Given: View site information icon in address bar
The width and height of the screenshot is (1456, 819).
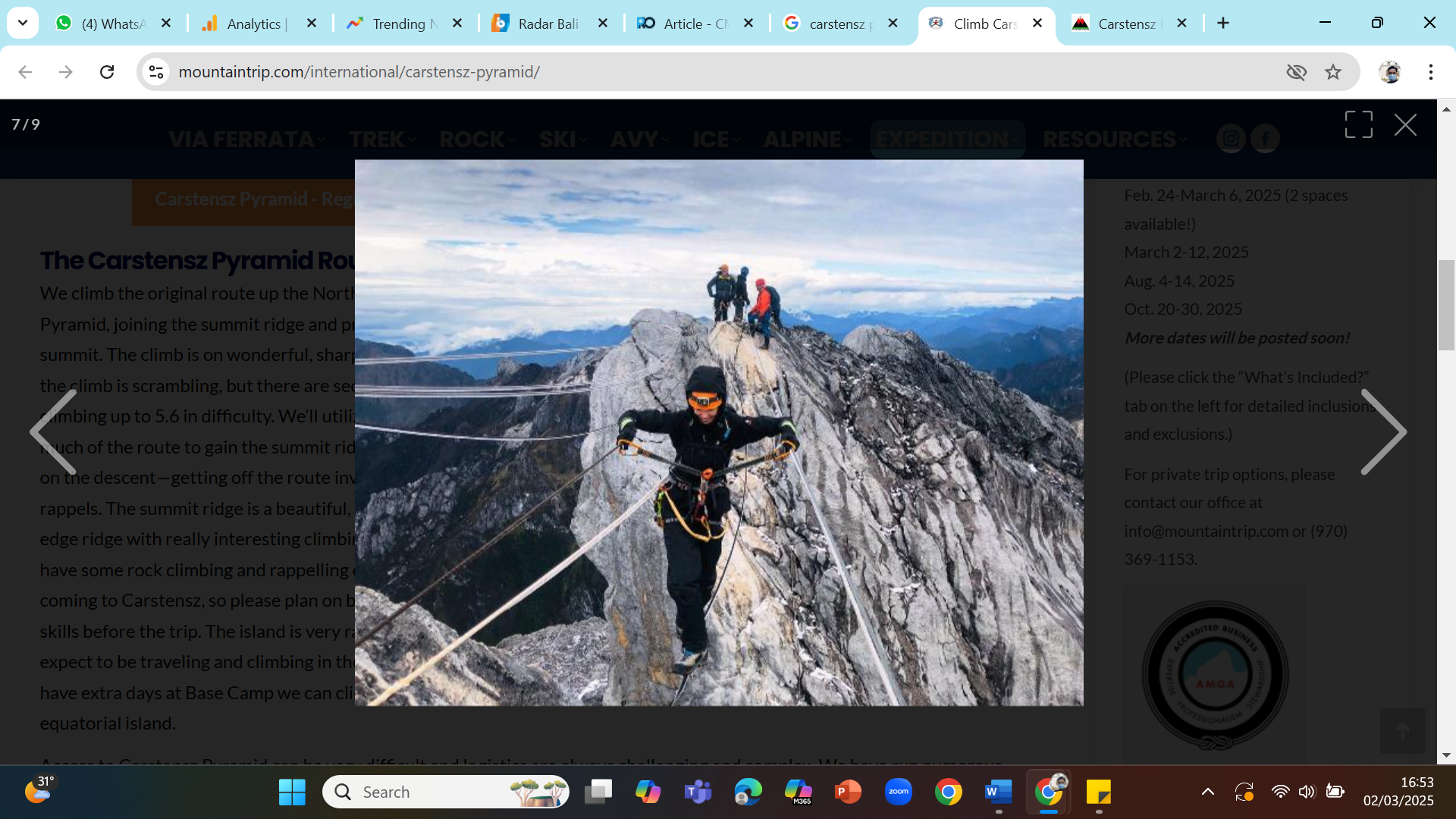Looking at the screenshot, I should pyautogui.click(x=156, y=72).
